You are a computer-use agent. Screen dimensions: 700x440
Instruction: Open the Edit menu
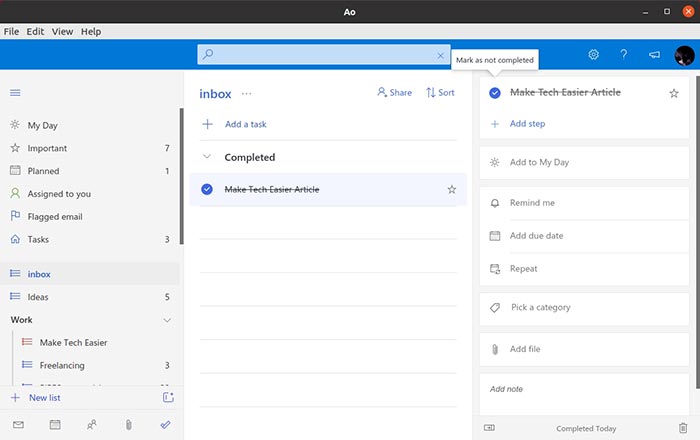[35, 32]
